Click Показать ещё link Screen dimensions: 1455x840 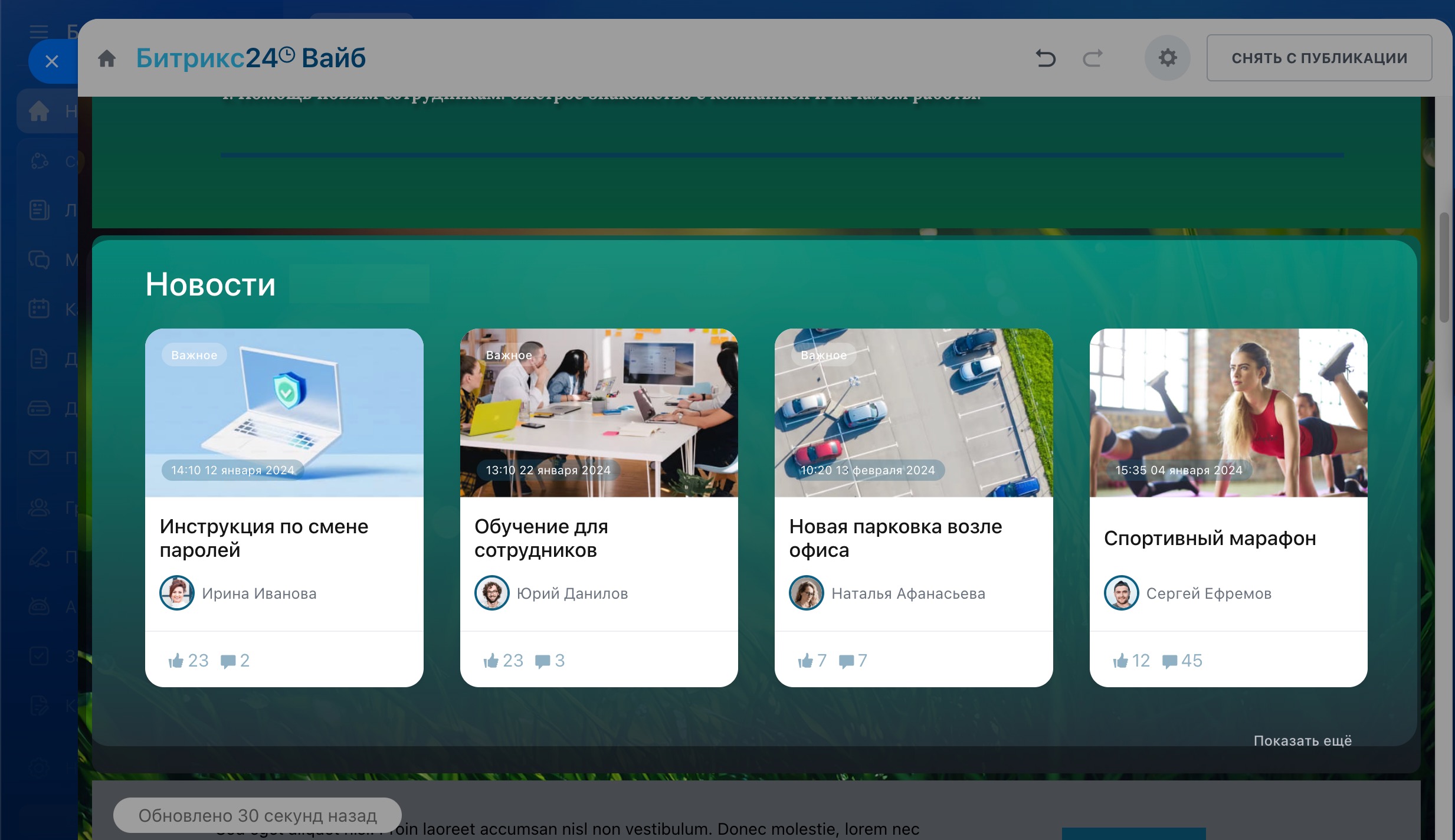[x=1303, y=741]
